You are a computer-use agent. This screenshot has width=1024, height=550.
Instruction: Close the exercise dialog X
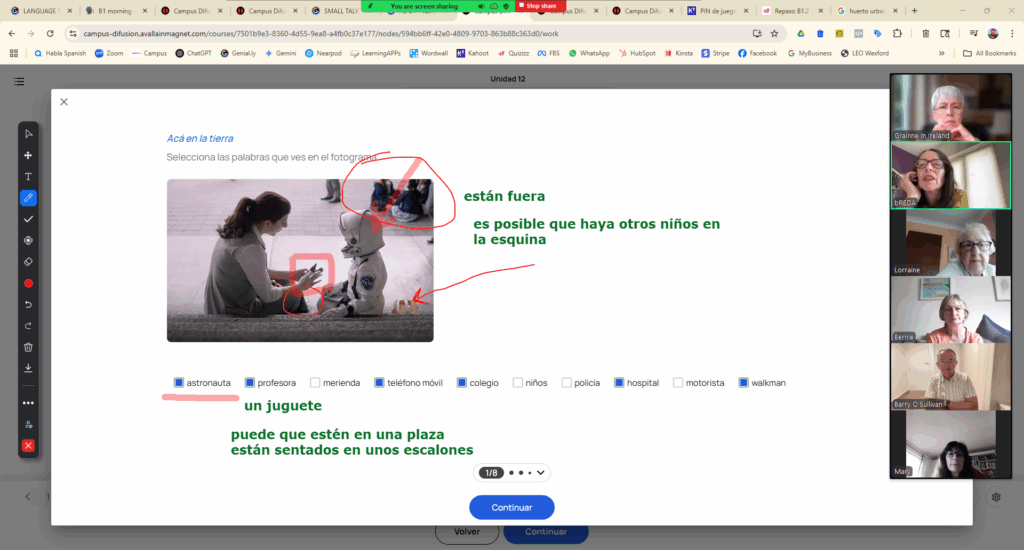click(64, 102)
